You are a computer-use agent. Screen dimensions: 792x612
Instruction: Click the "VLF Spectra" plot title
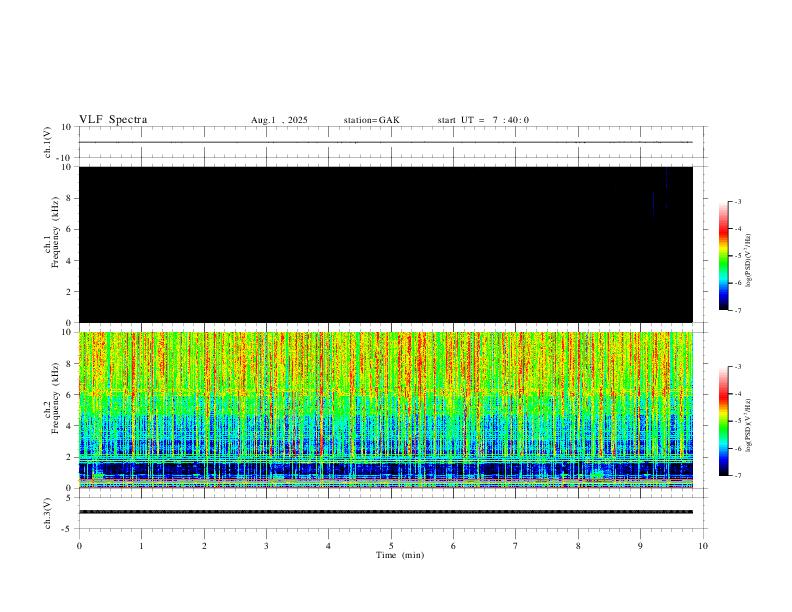point(113,120)
